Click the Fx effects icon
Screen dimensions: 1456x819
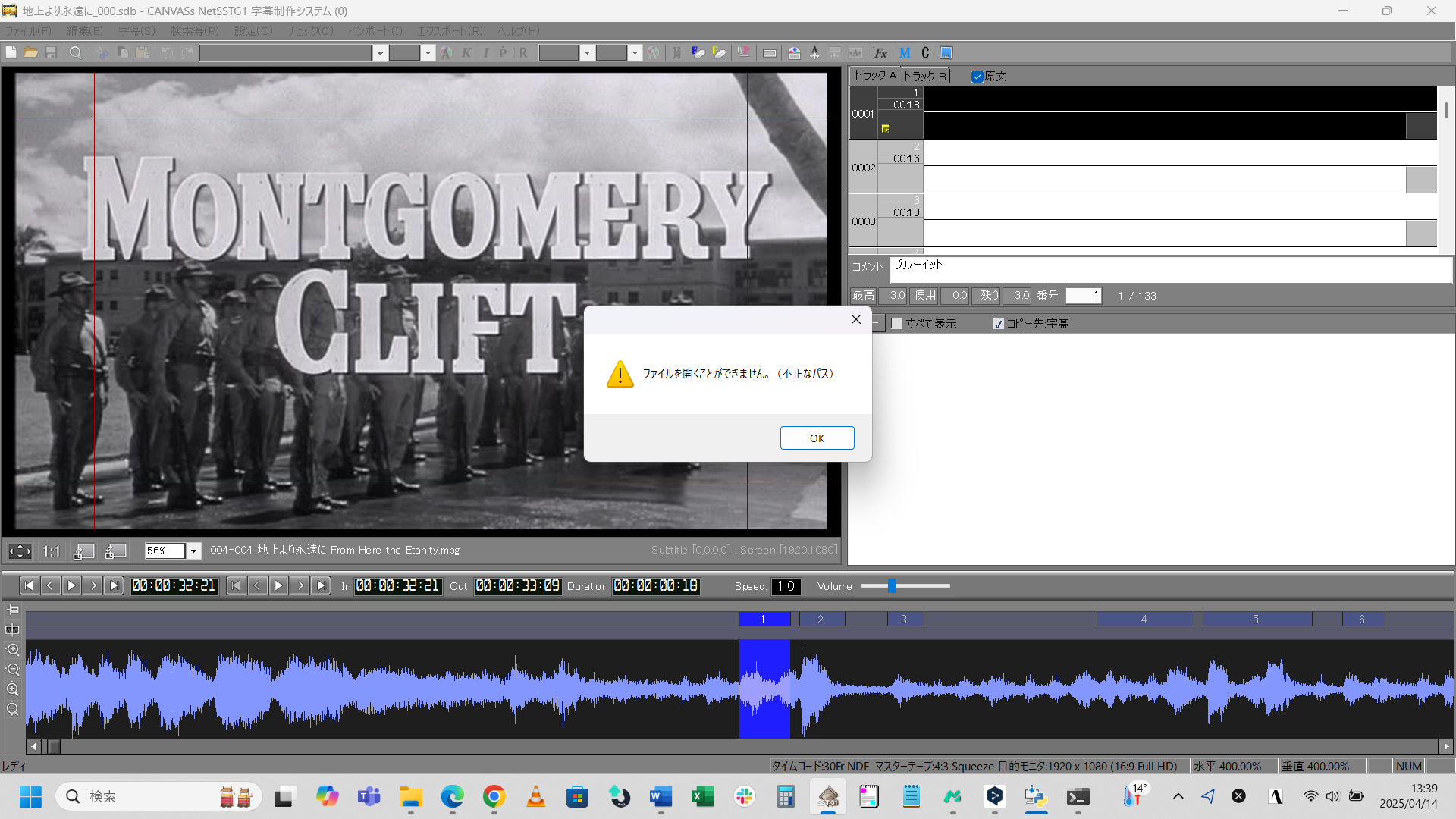tap(880, 52)
